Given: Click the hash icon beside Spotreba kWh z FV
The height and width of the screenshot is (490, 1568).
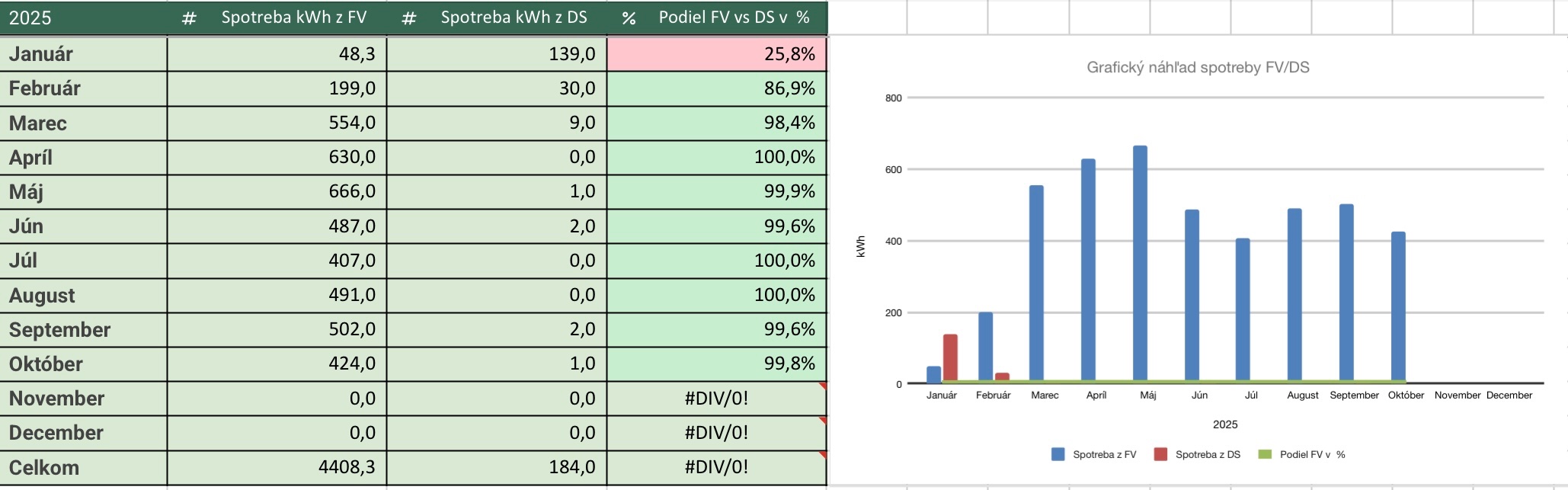Looking at the screenshot, I should coord(189,18).
